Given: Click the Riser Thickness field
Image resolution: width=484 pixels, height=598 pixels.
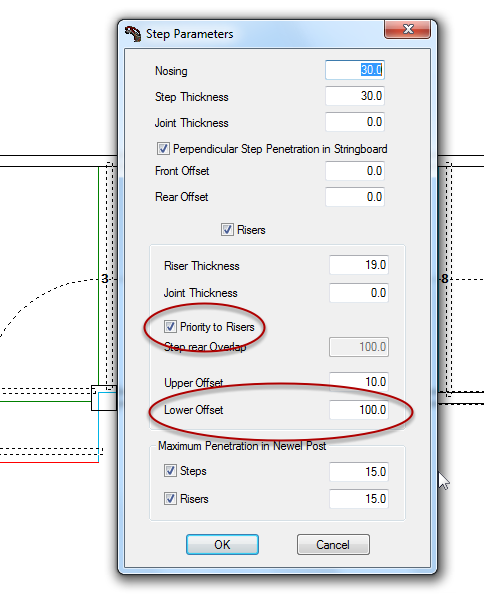Looking at the screenshot, I should tap(359, 265).
